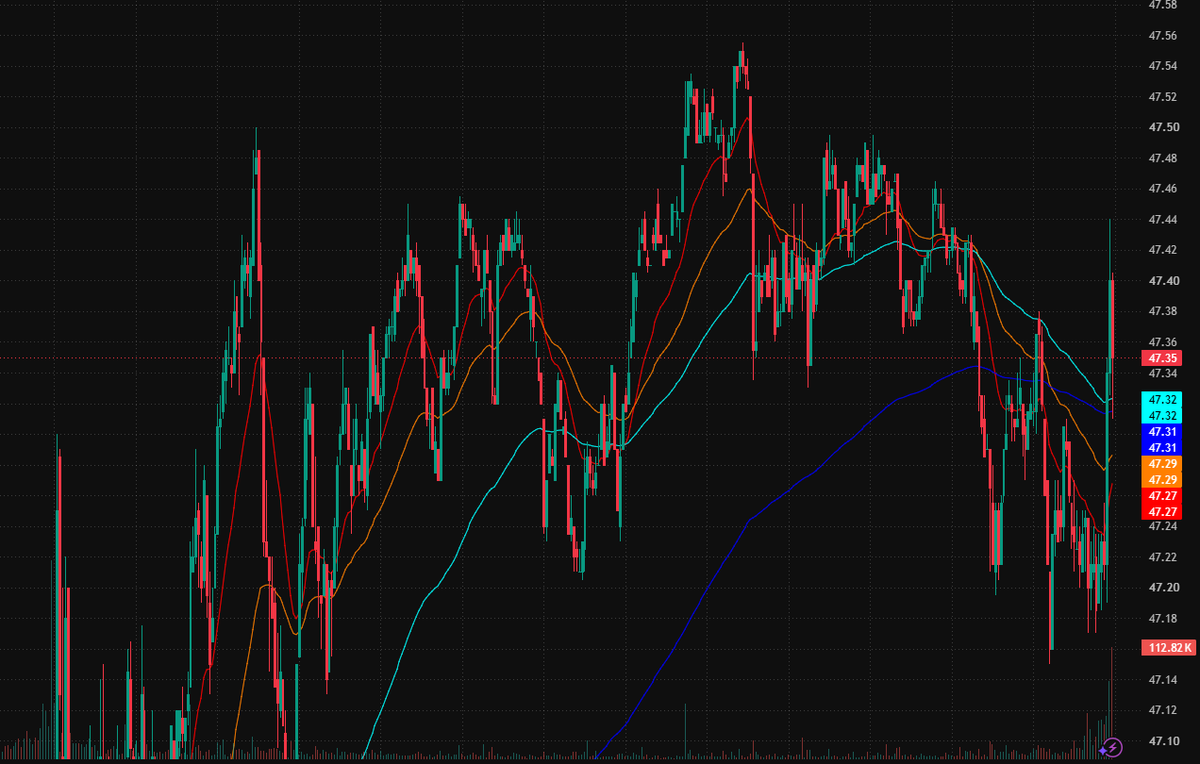Click the 47.54 price axis label
The height and width of the screenshot is (764, 1200).
1162,66
